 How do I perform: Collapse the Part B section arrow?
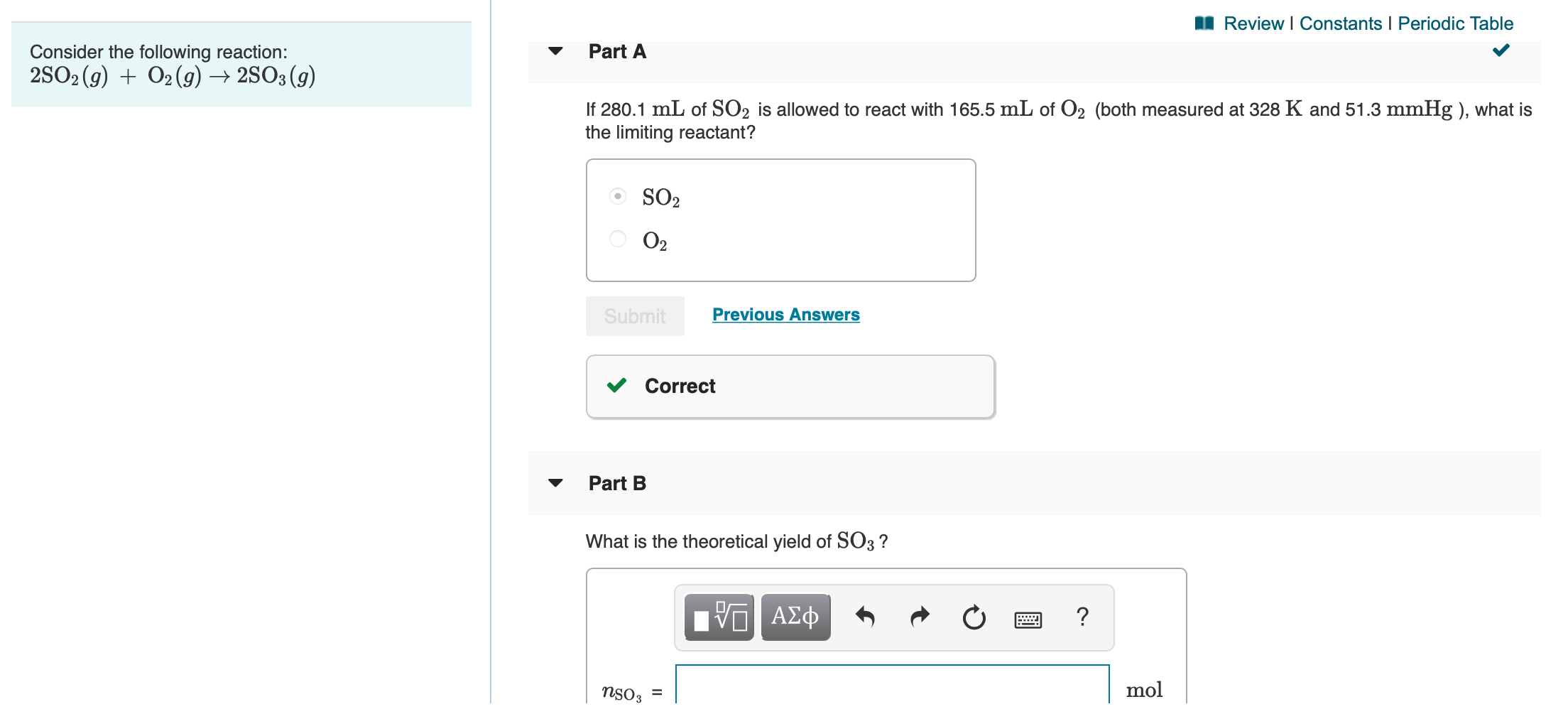point(555,483)
